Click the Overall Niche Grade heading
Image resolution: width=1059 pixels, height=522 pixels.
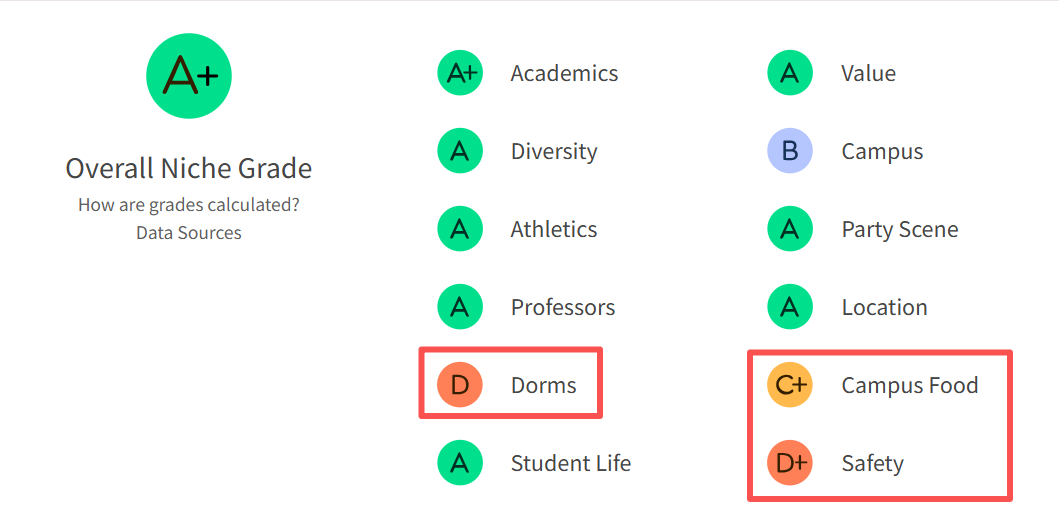click(x=189, y=168)
